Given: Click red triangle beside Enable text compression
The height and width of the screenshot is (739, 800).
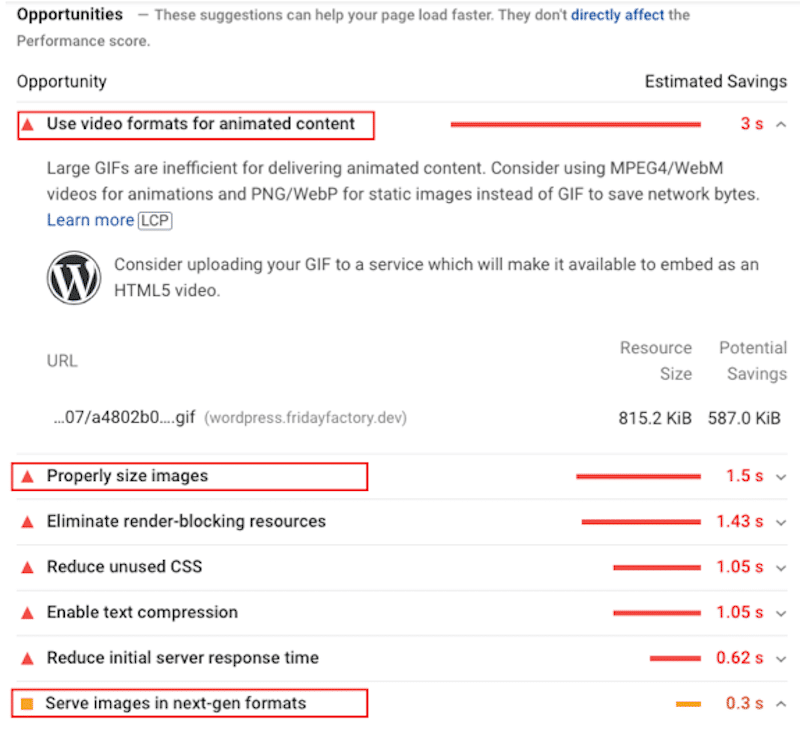Looking at the screenshot, I should (28, 613).
